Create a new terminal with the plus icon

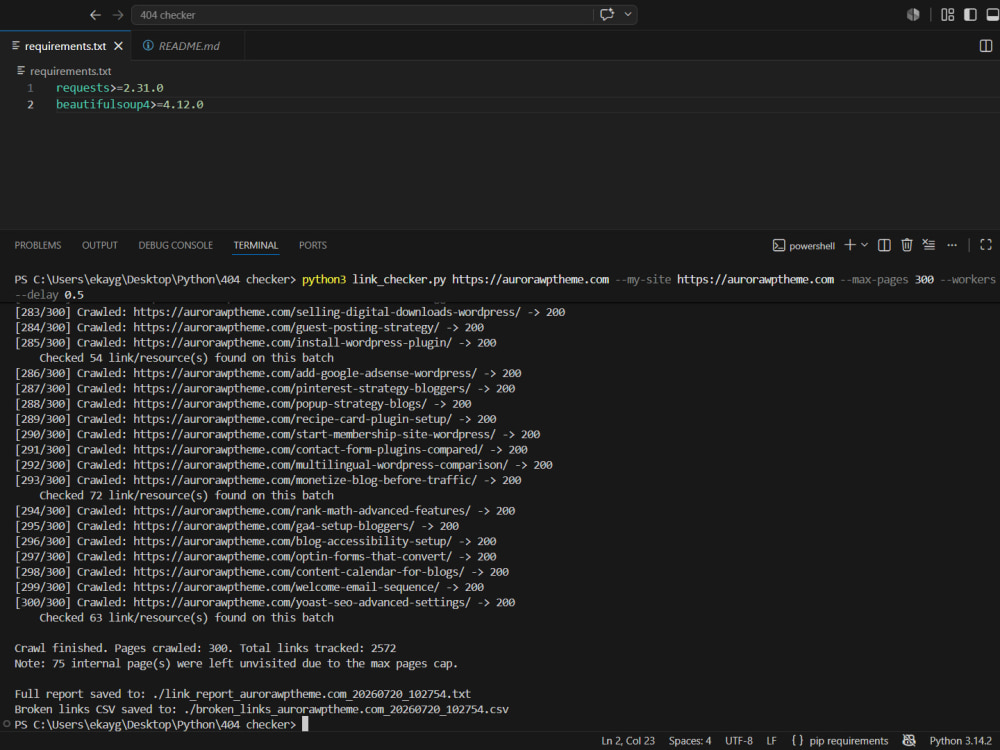click(x=849, y=245)
